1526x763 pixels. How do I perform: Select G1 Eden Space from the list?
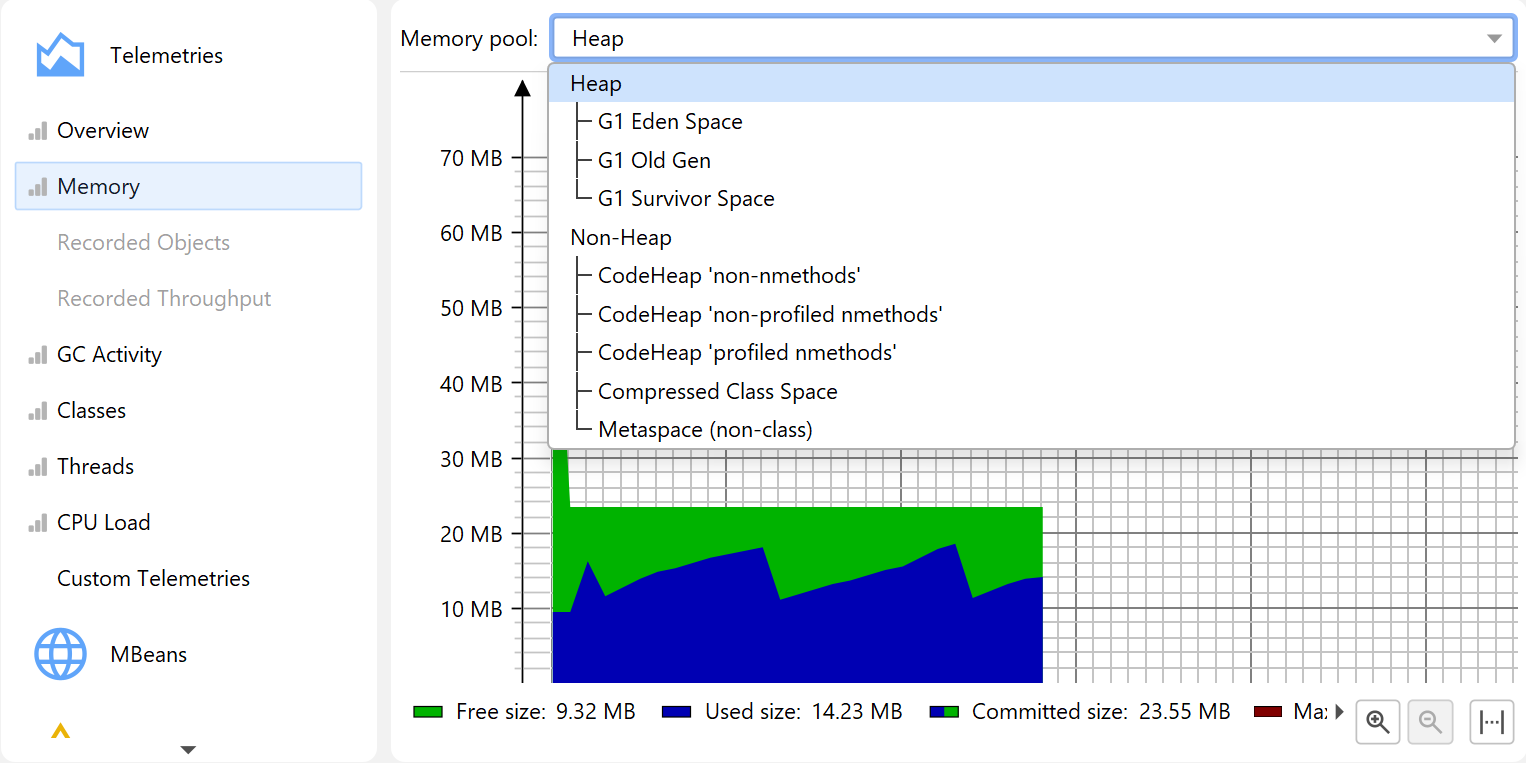pos(670,122)
